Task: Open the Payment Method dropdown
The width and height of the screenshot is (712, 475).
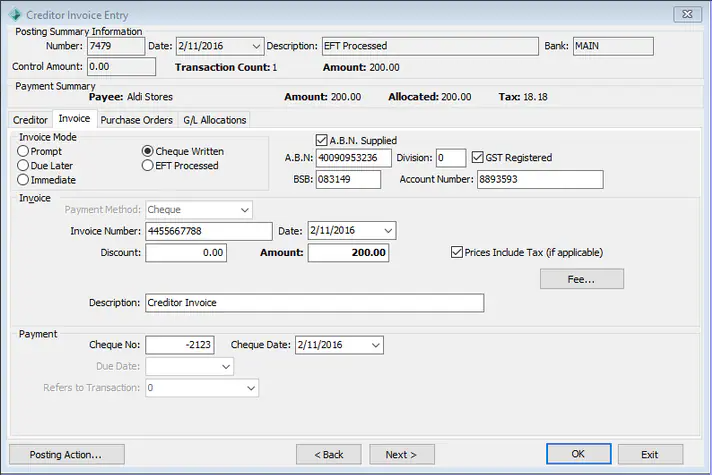Action: point(244,210)
